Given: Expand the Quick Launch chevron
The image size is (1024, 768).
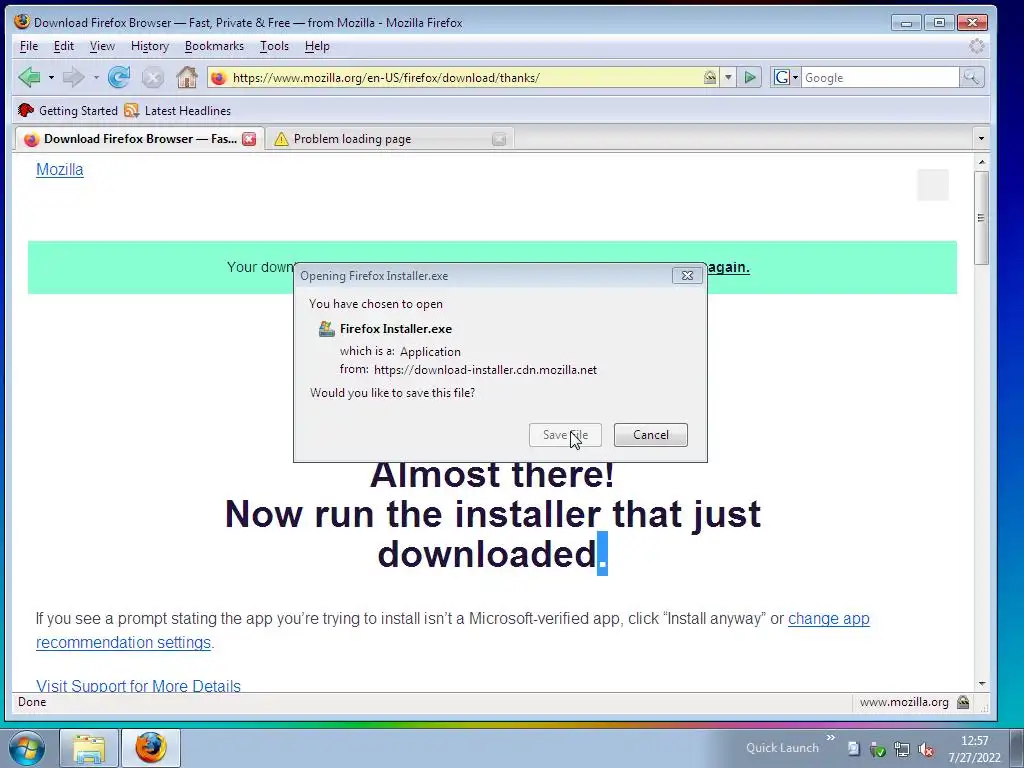Looking at the screenshot, I should 831,738.
